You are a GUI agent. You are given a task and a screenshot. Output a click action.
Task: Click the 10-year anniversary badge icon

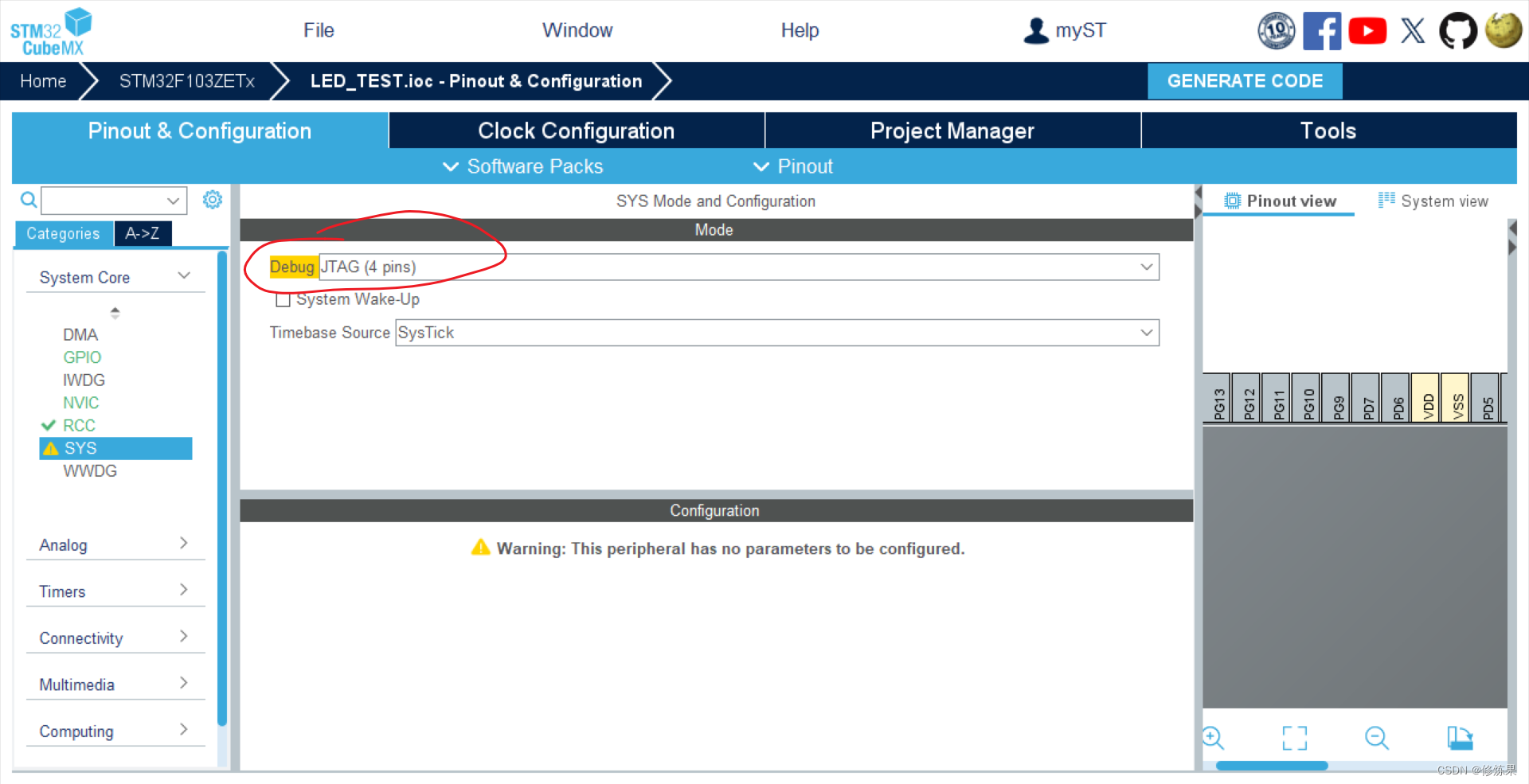coord(1277,31)
